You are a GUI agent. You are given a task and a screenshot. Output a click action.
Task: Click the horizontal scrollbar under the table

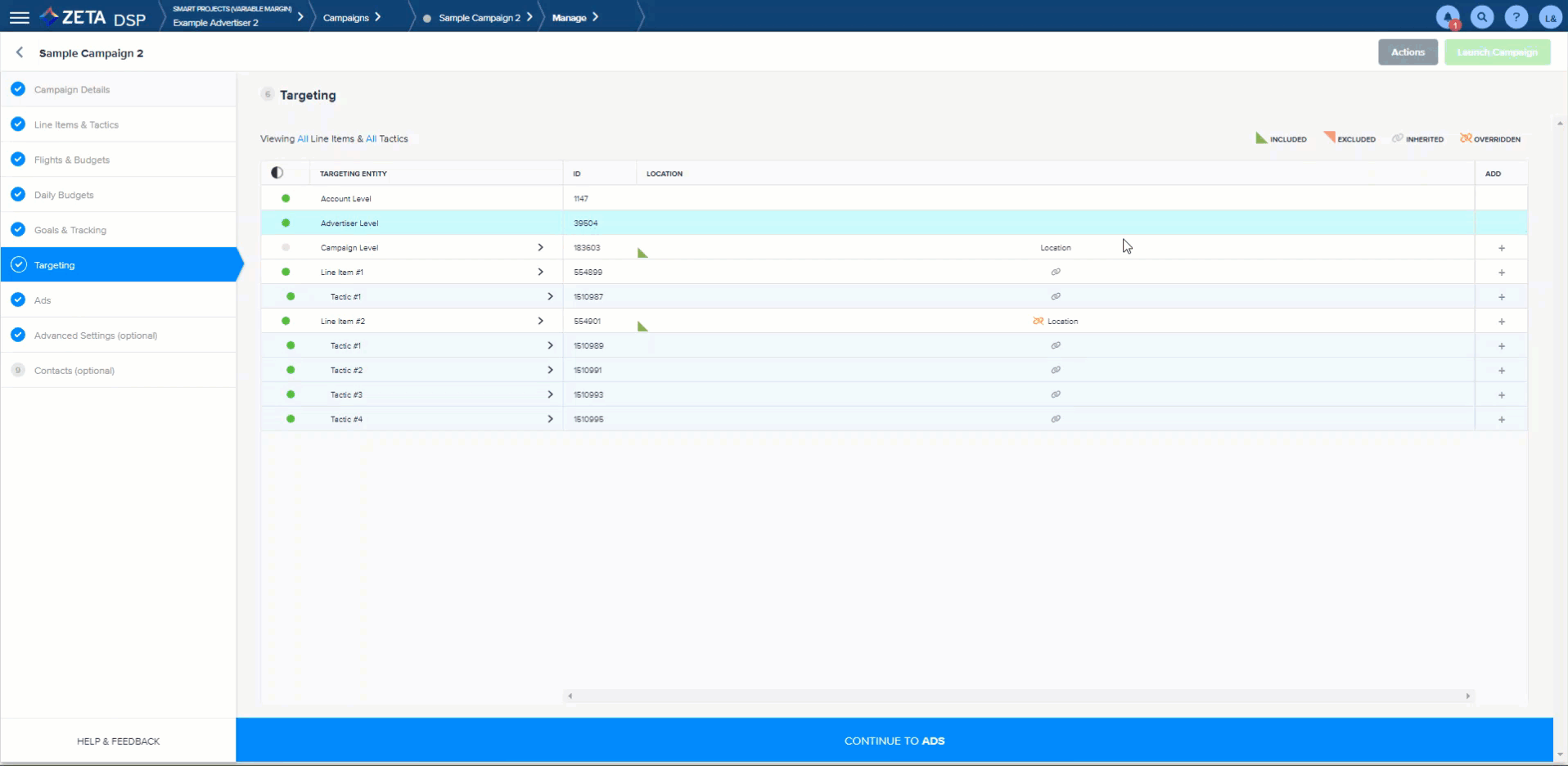[1018, 696]
